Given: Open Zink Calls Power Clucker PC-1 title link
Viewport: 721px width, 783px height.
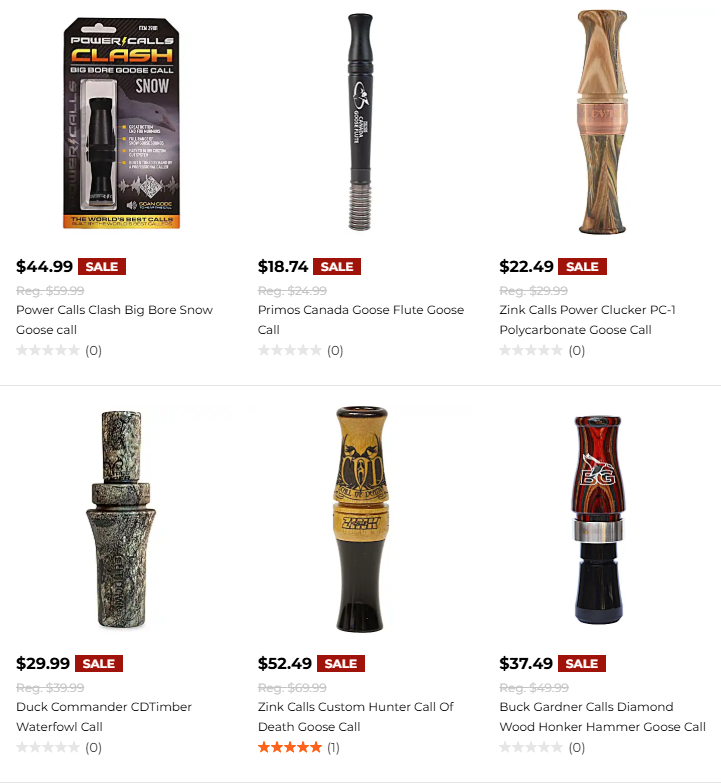Looking at the screenshot, I should pyautogui.click(x=588, y=320).
